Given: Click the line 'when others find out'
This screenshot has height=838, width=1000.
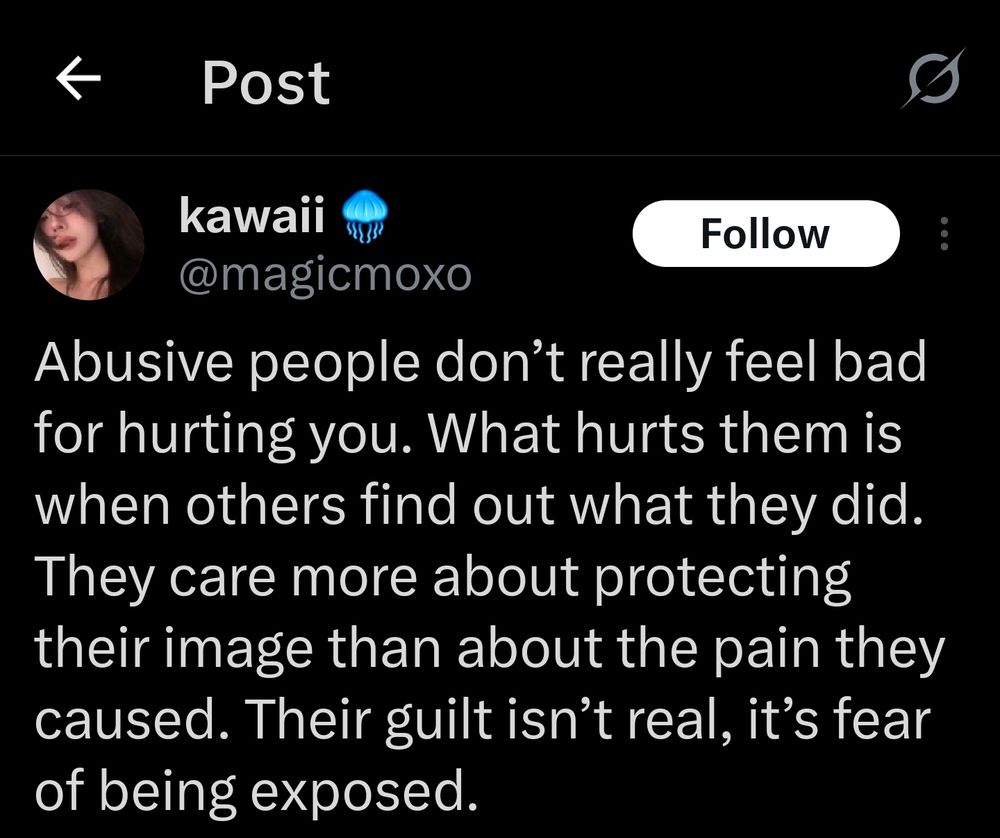Looking at the screenshot, I should tap(479, 506).
